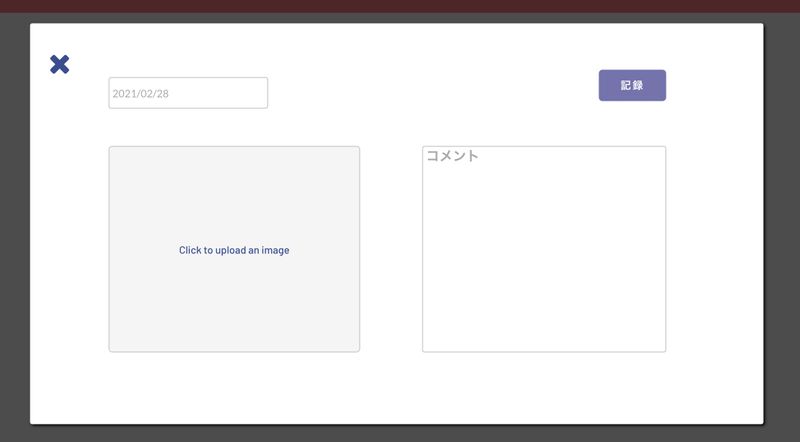Click the コメント placeholder text
This screenshot has width=800, height=442.
click(x=453, y=156)
